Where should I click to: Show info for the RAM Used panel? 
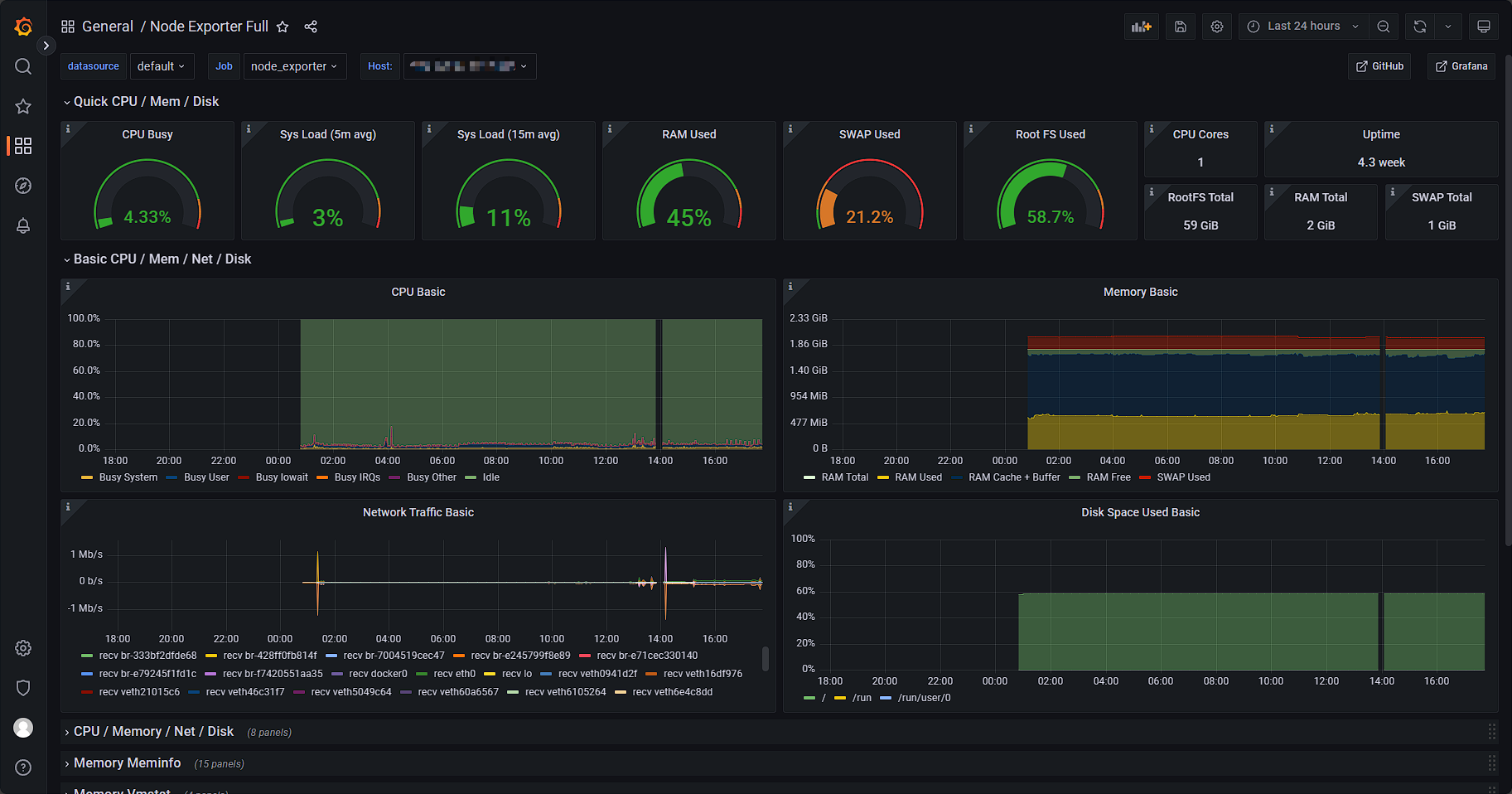tap(610, 129)
